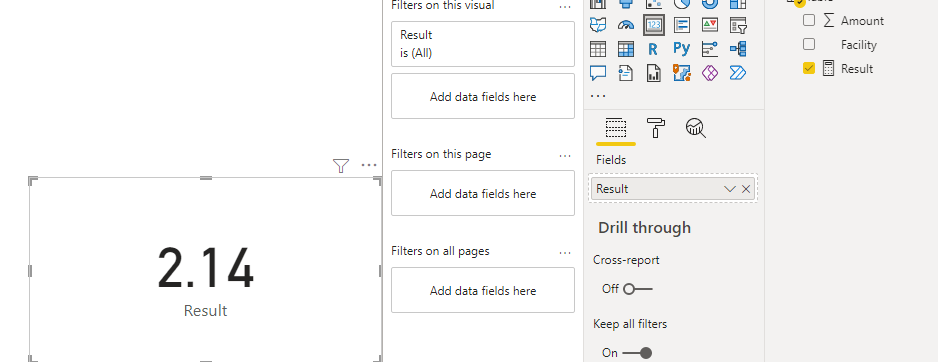Viewport: 938px width, 362px height.
Task: Click the Filters on this page label
Action: click(441, 154)
